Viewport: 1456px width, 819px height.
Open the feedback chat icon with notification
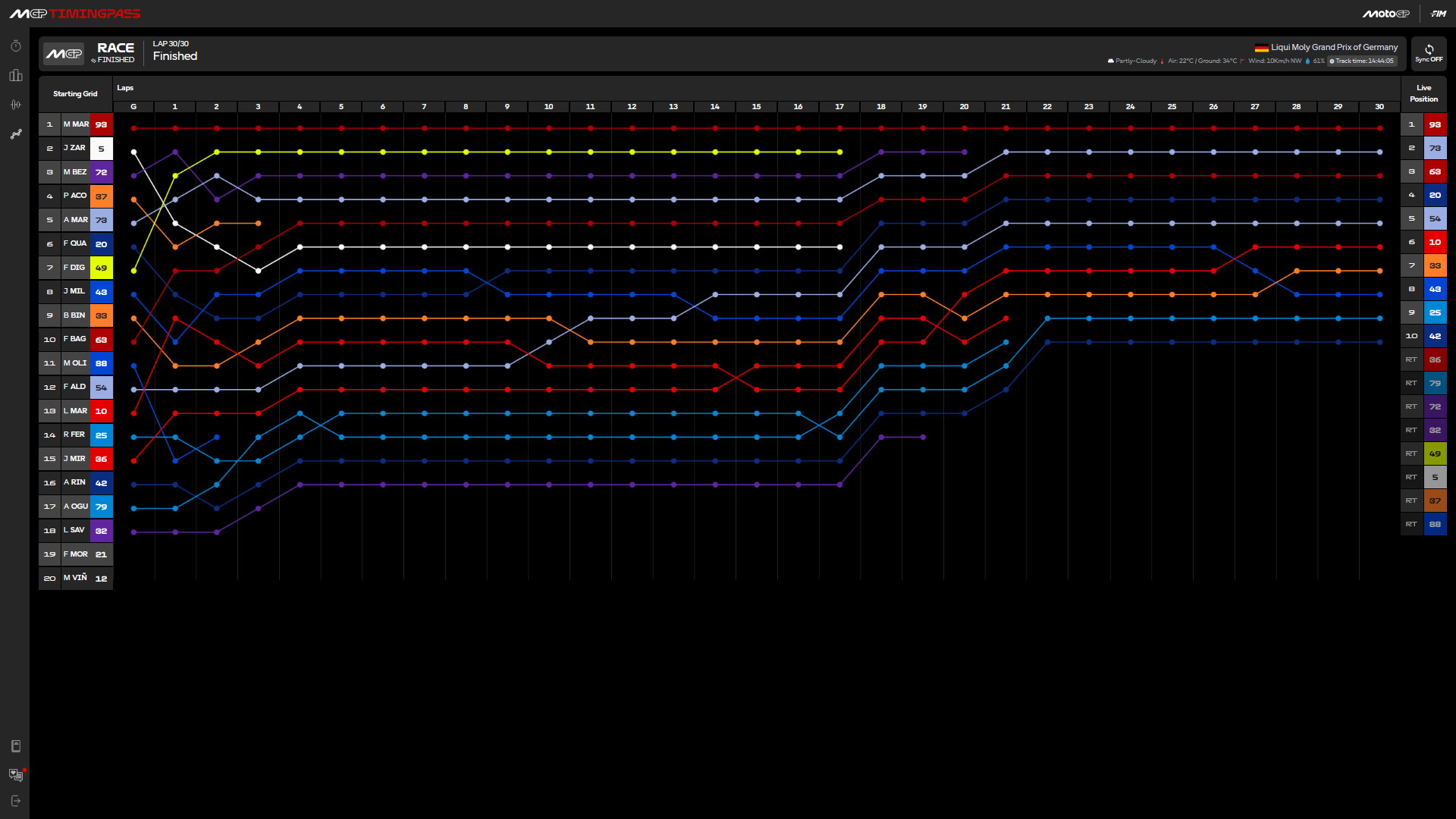15,774
